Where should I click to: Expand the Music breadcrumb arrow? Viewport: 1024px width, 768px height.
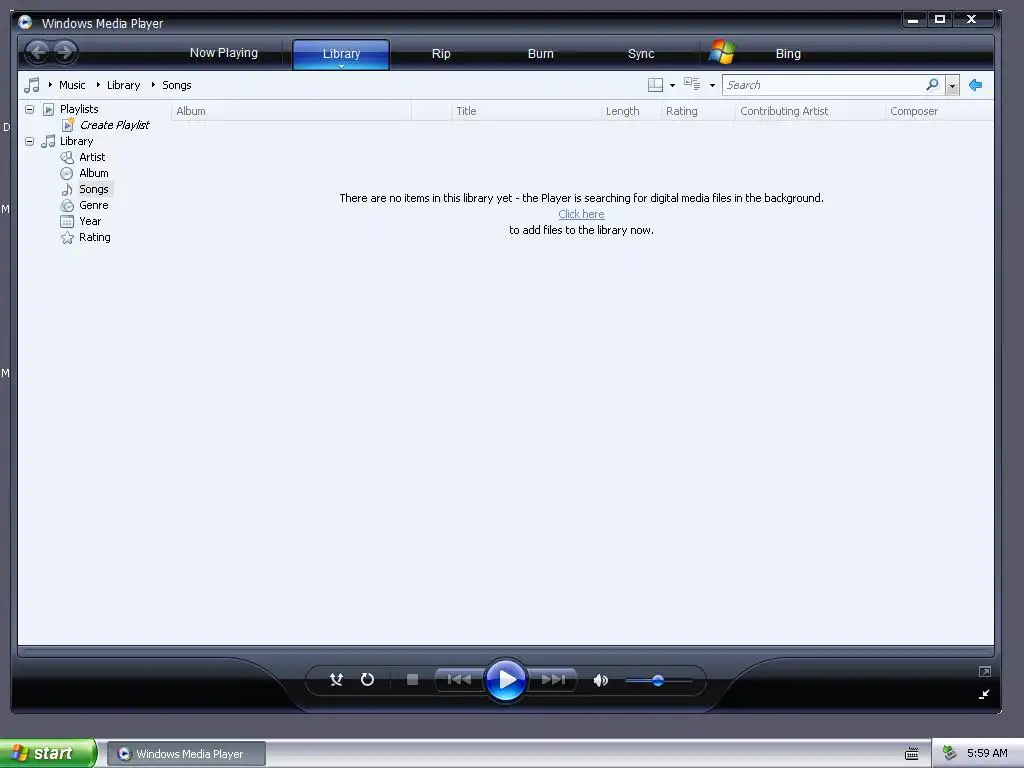[x=50, y=85]
